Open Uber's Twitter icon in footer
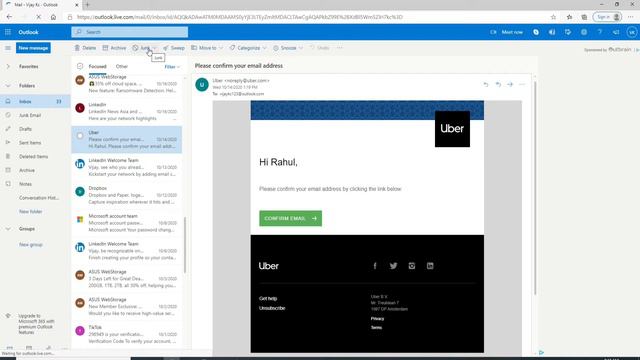 point(393,266)
